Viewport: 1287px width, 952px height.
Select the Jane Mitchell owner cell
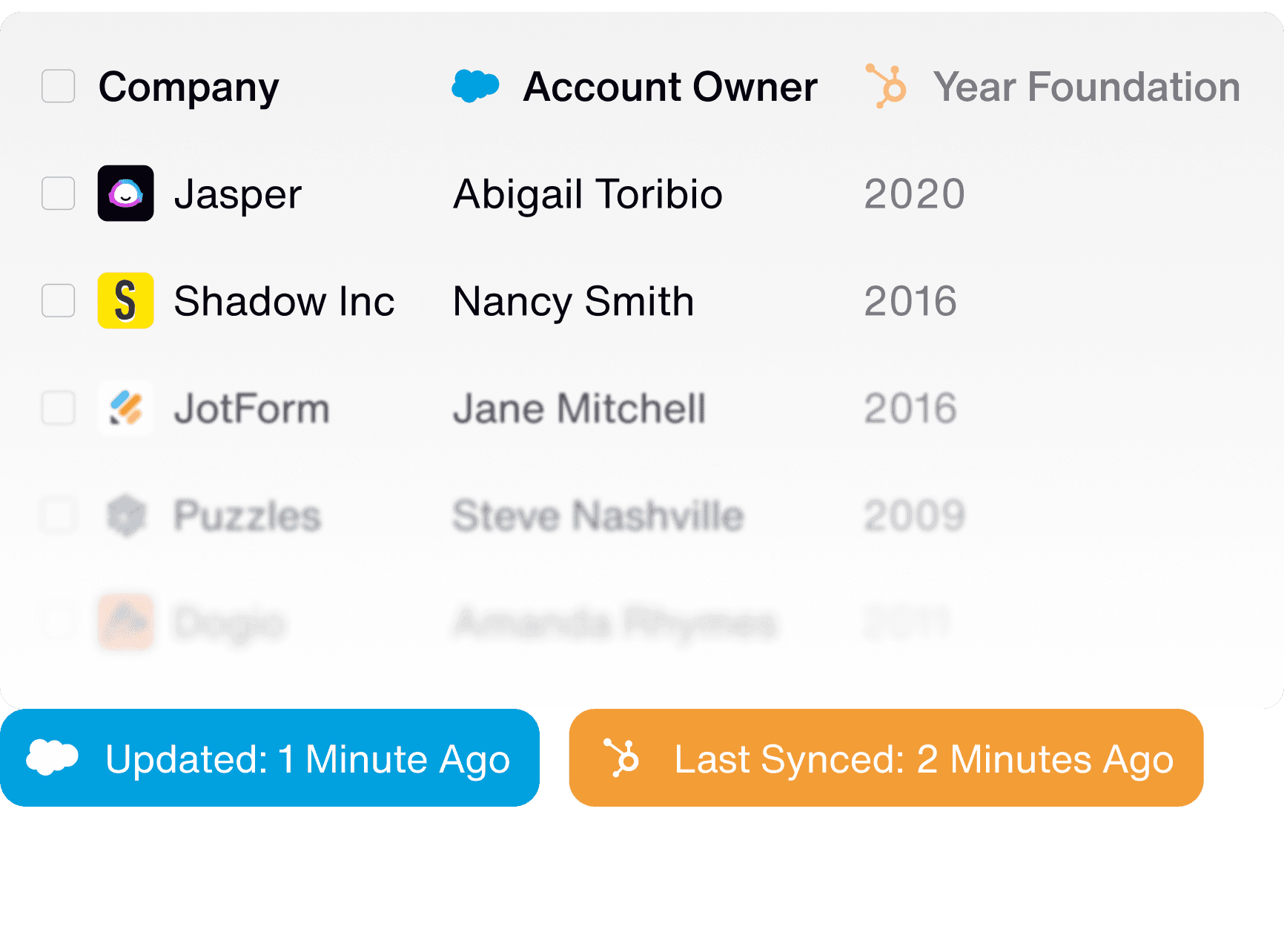click(x=579, y=409)
